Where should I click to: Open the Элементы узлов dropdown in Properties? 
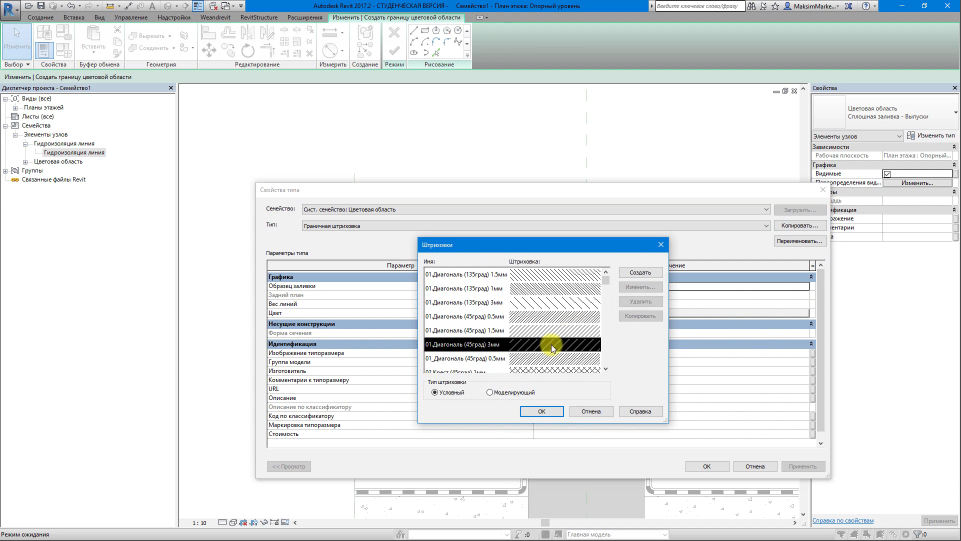[857, 136]
